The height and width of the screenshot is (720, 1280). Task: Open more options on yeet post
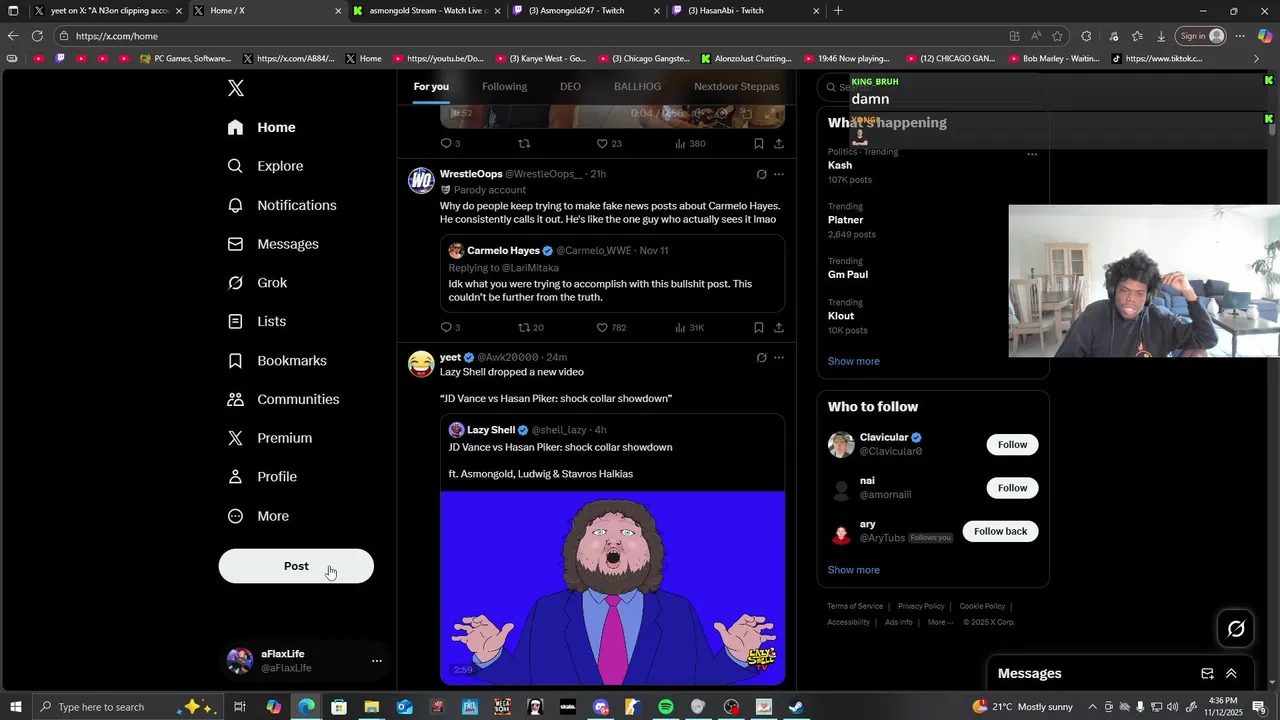[x=779, y=357]
